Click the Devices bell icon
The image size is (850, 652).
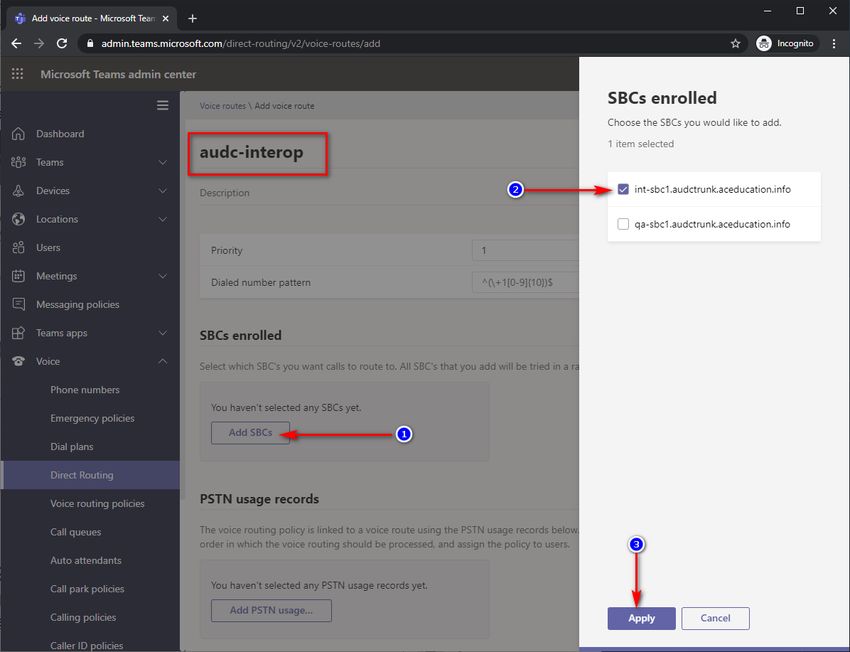click(18, 191)
